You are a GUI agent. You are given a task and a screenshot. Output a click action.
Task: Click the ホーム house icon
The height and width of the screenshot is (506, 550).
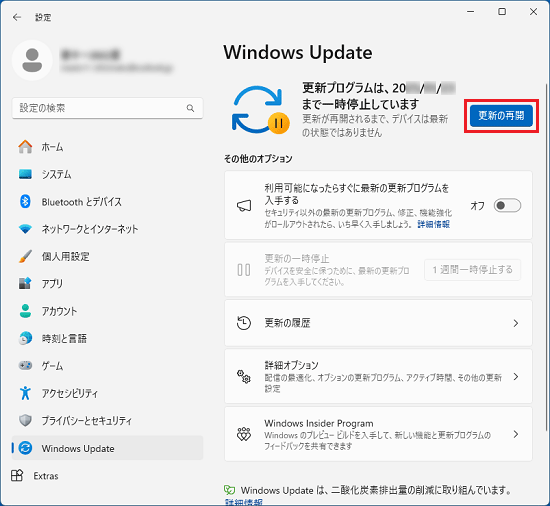(x=25, y=147)
